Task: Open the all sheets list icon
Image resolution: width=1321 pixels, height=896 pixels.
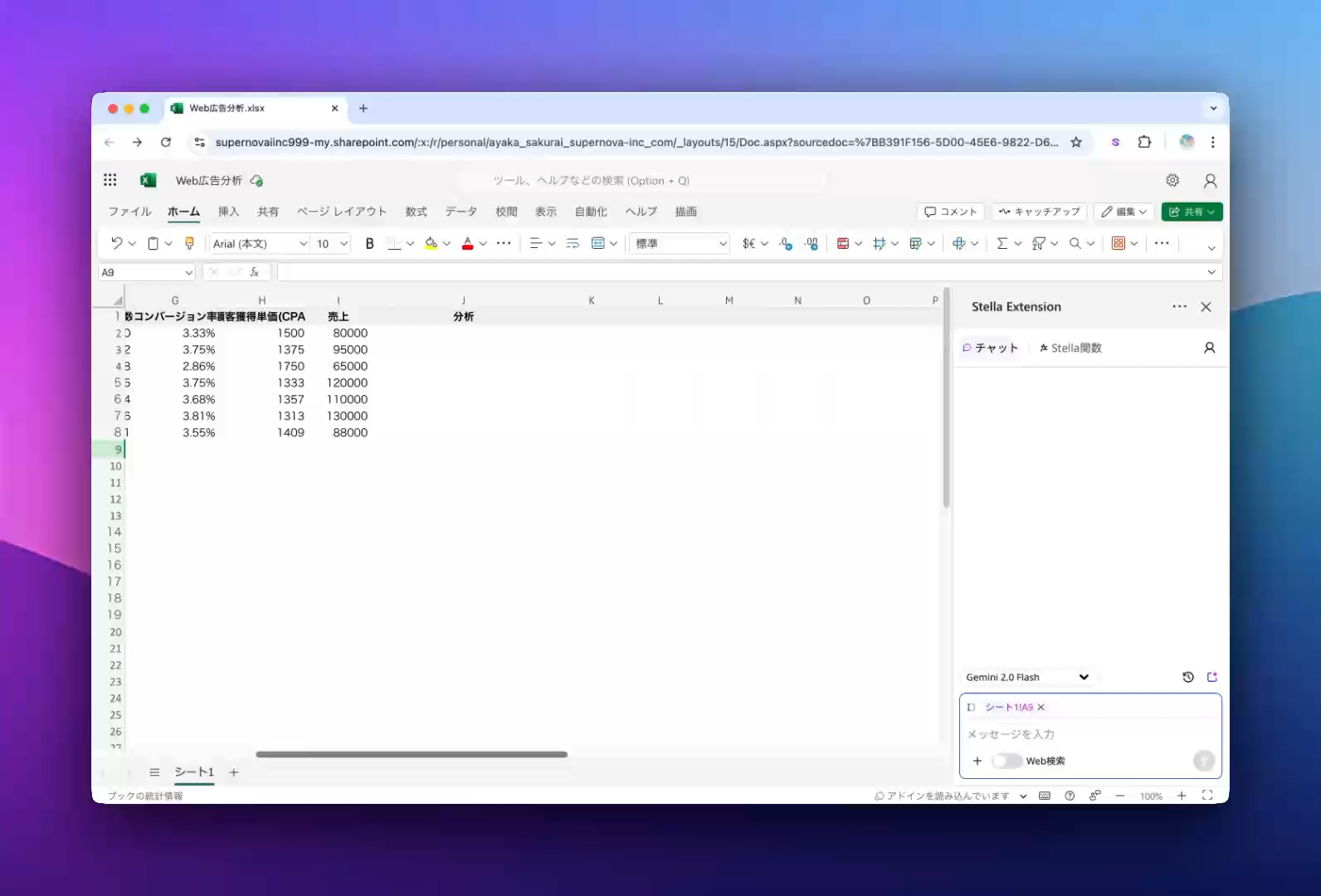Action: [154, 772]
